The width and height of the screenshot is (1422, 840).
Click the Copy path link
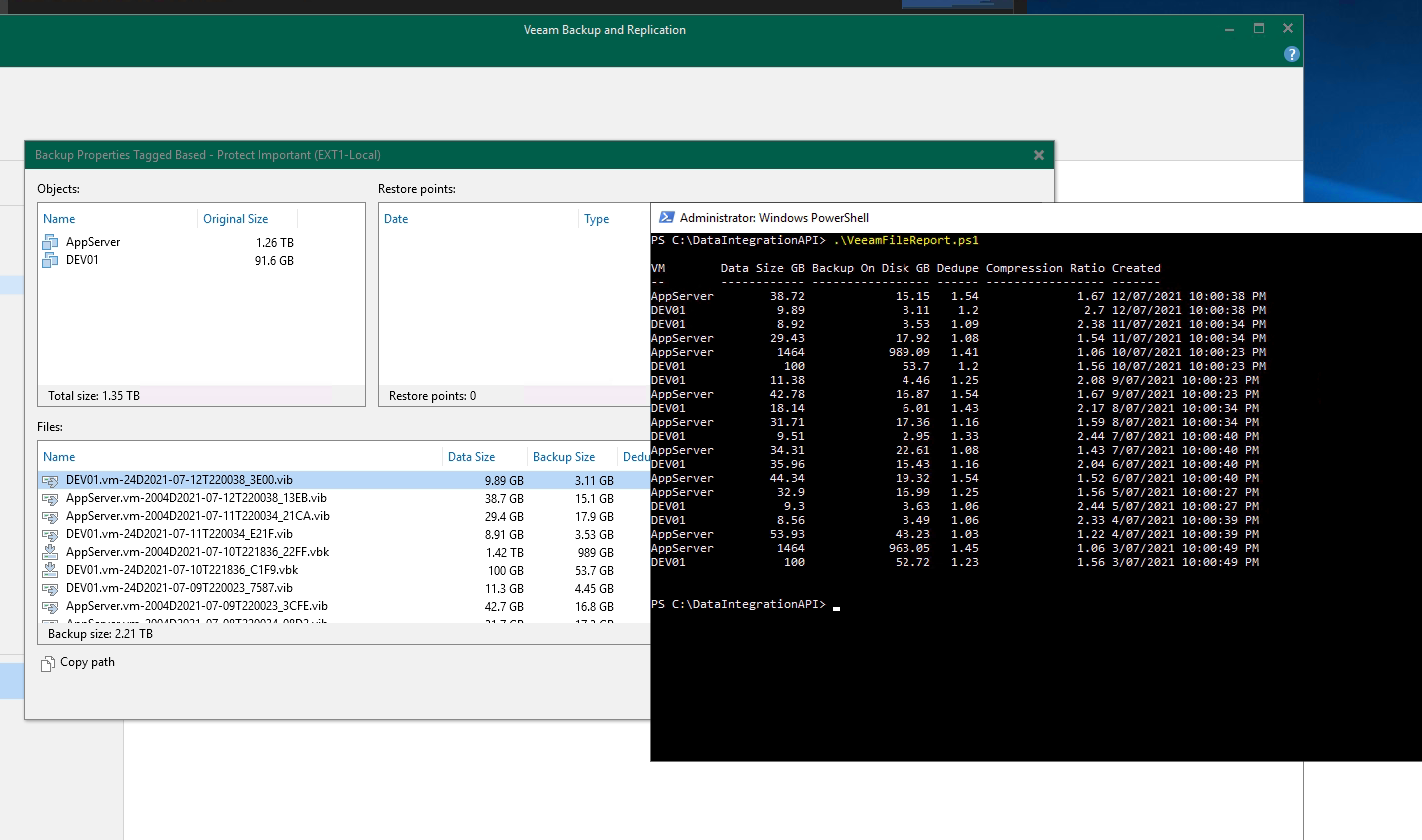[x=87, y=662]
